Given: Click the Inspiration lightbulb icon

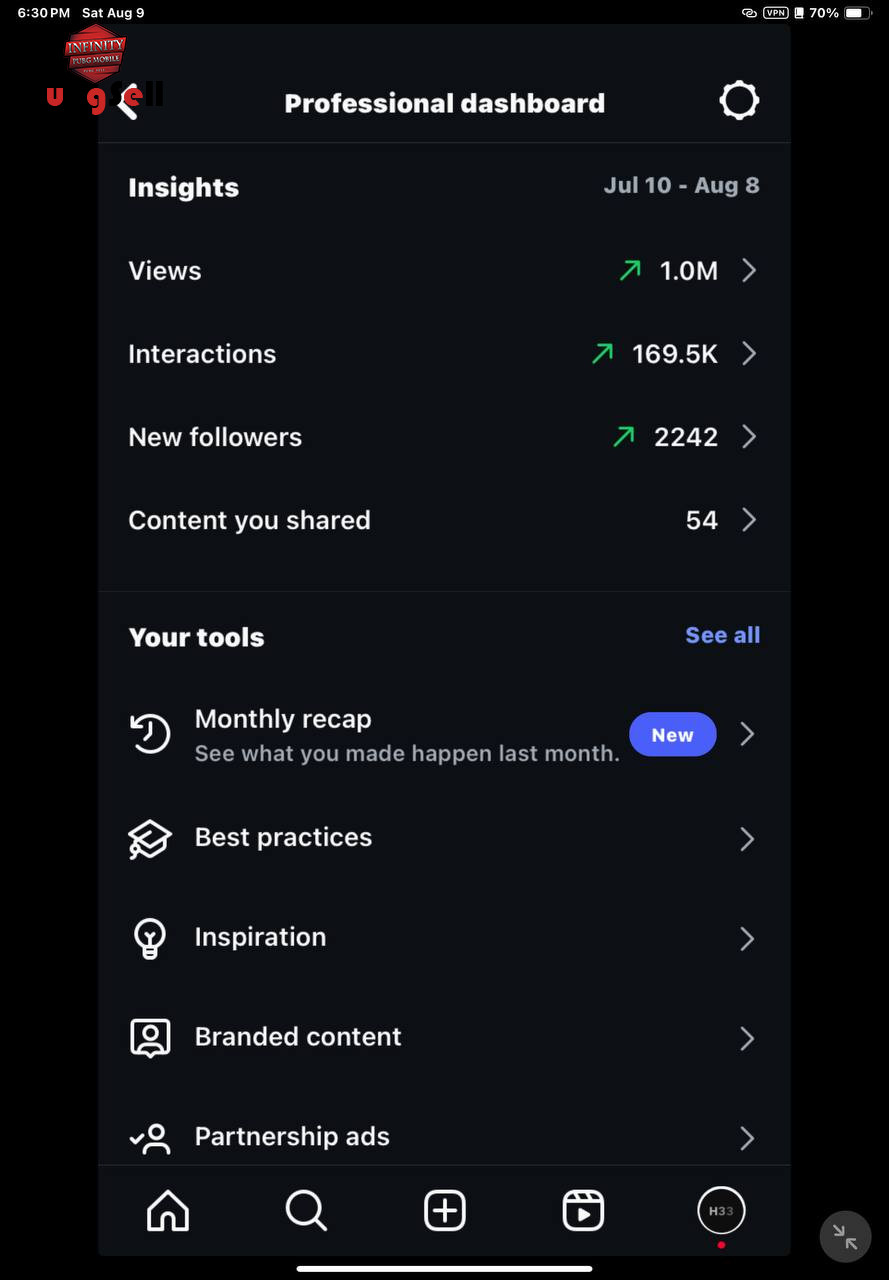Looking at the screenshot, I should 150,938.
